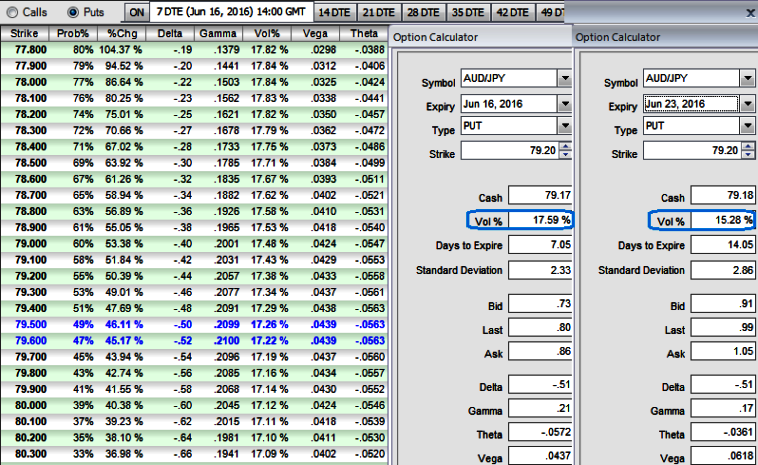Viewport: 758px width, 465px height.
Task: Open Type PUT dropdown in right calculator
Action: pos(746,126)
